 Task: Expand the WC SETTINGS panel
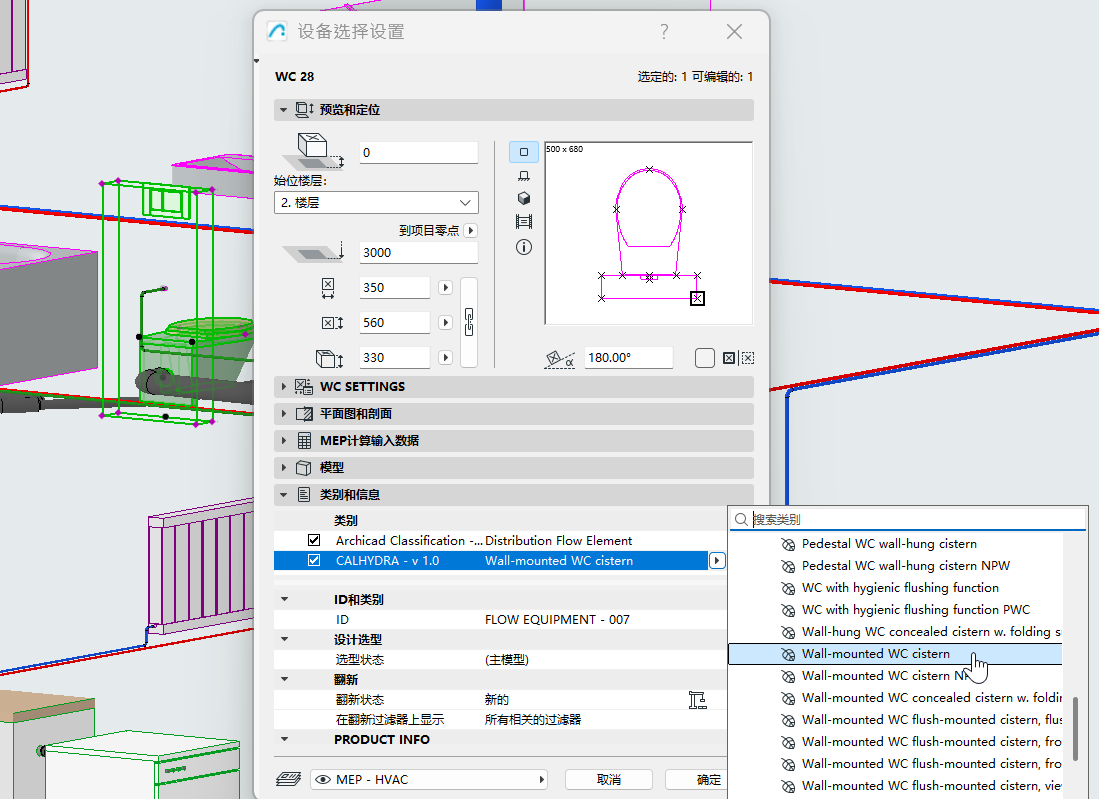click(x=283, y=387)
